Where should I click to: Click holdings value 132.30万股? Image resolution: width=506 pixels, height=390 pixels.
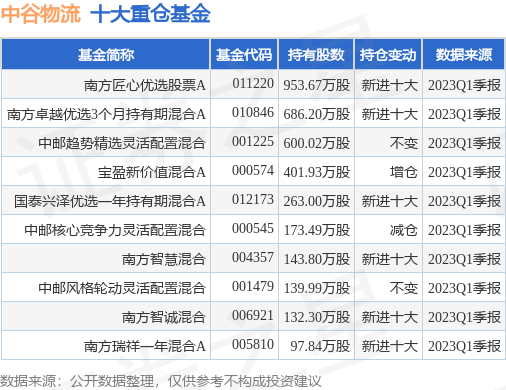click(317, 317)
